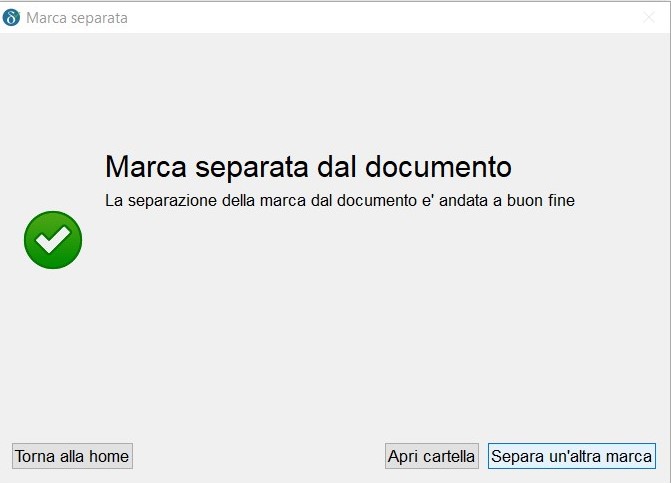The width and height of the screenshot is (671, 483).
Task: Click Separa un'altra marca button
Action: click(571, 456)
